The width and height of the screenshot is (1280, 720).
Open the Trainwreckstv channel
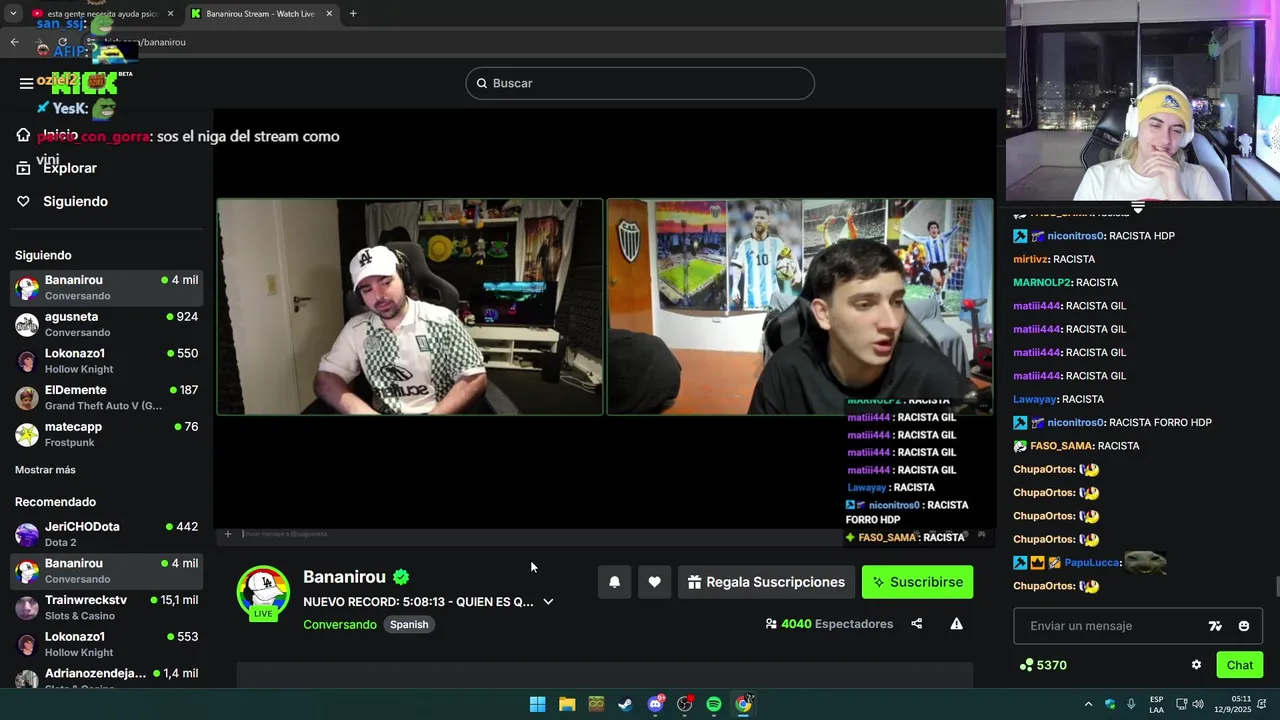click(107, 607)
